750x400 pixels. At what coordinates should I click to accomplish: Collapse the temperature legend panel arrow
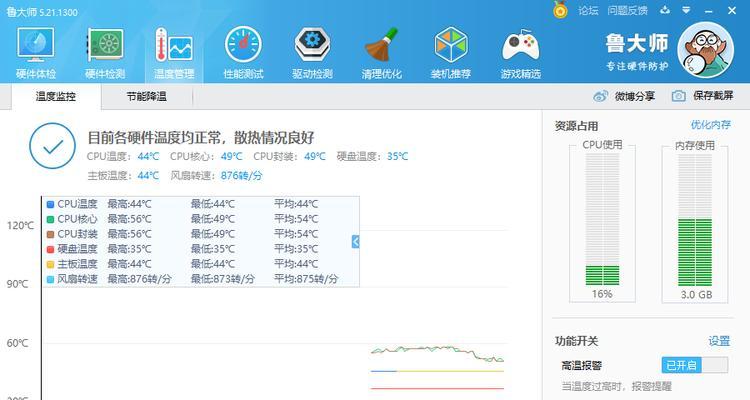point(355,242)
